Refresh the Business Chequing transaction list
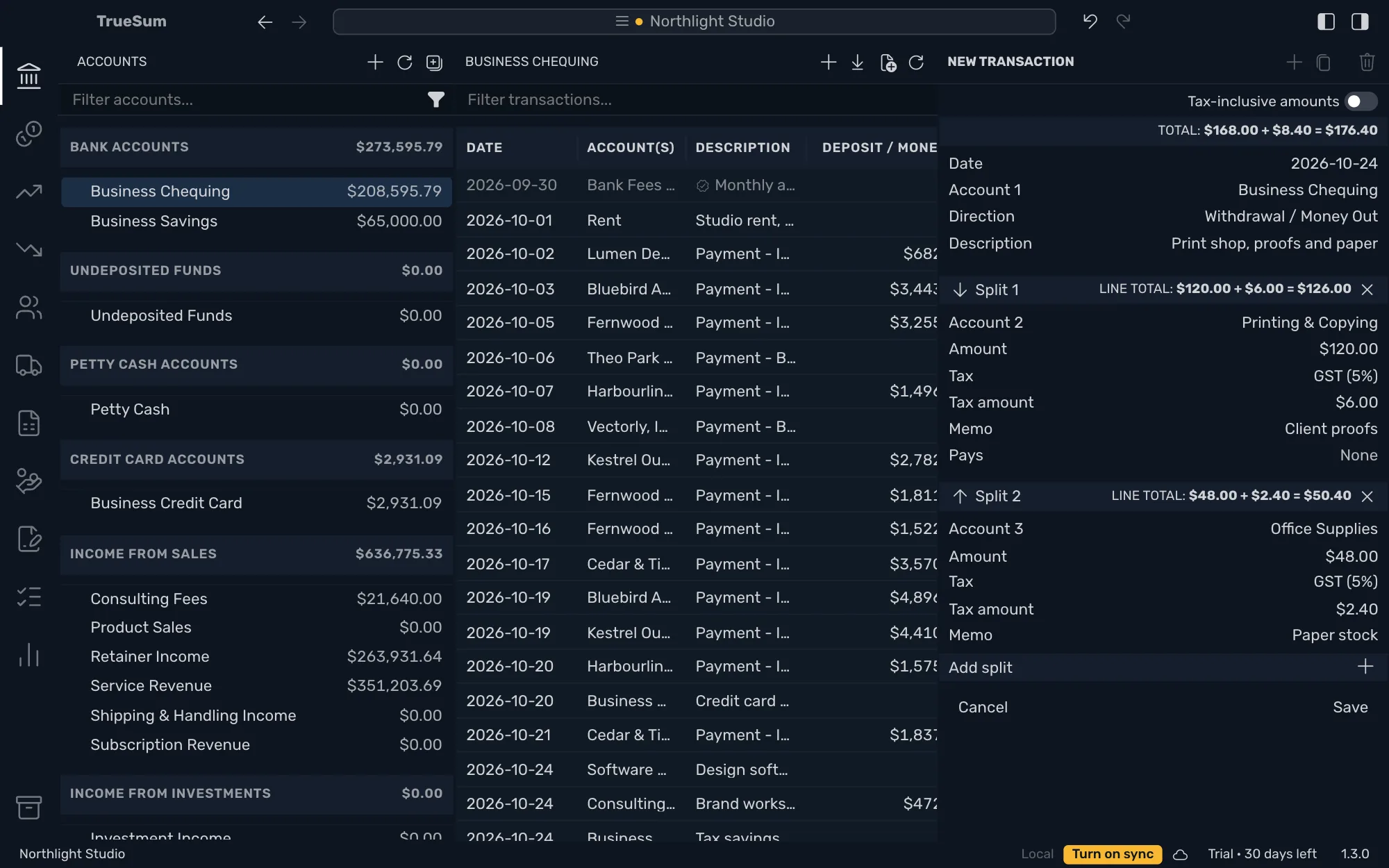Viewport: 1389px width, 868px height. 916,62
